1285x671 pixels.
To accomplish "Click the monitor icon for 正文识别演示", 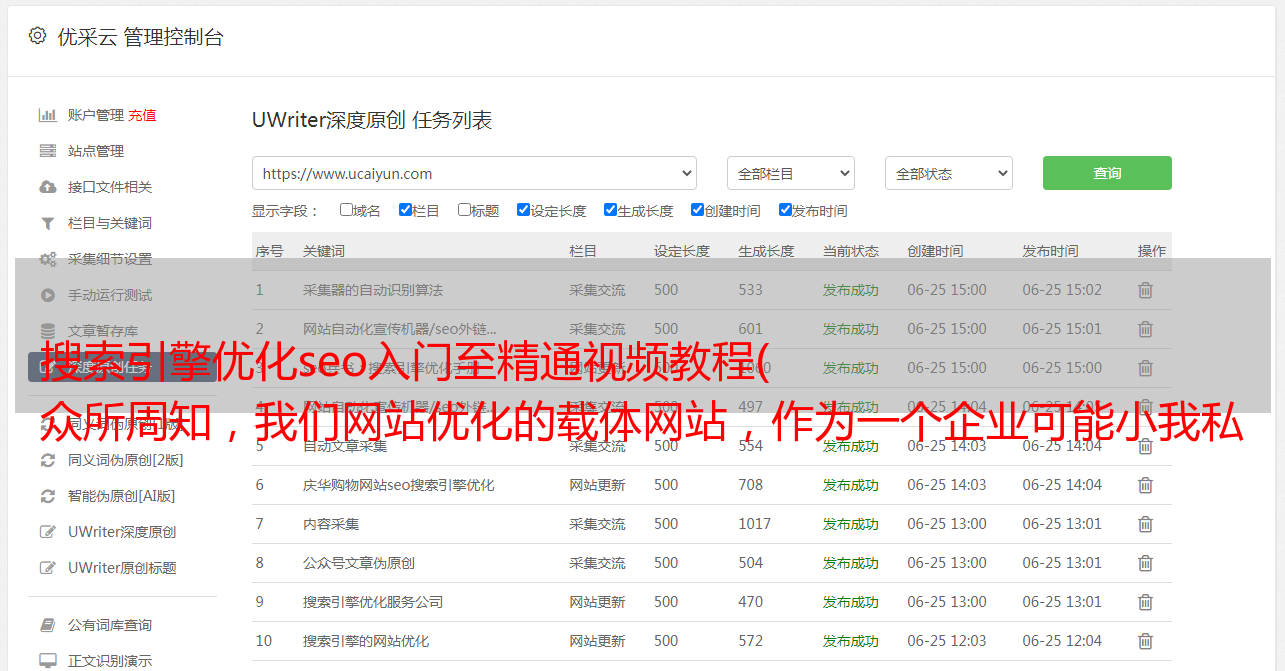I will click(x=47, y=661).
